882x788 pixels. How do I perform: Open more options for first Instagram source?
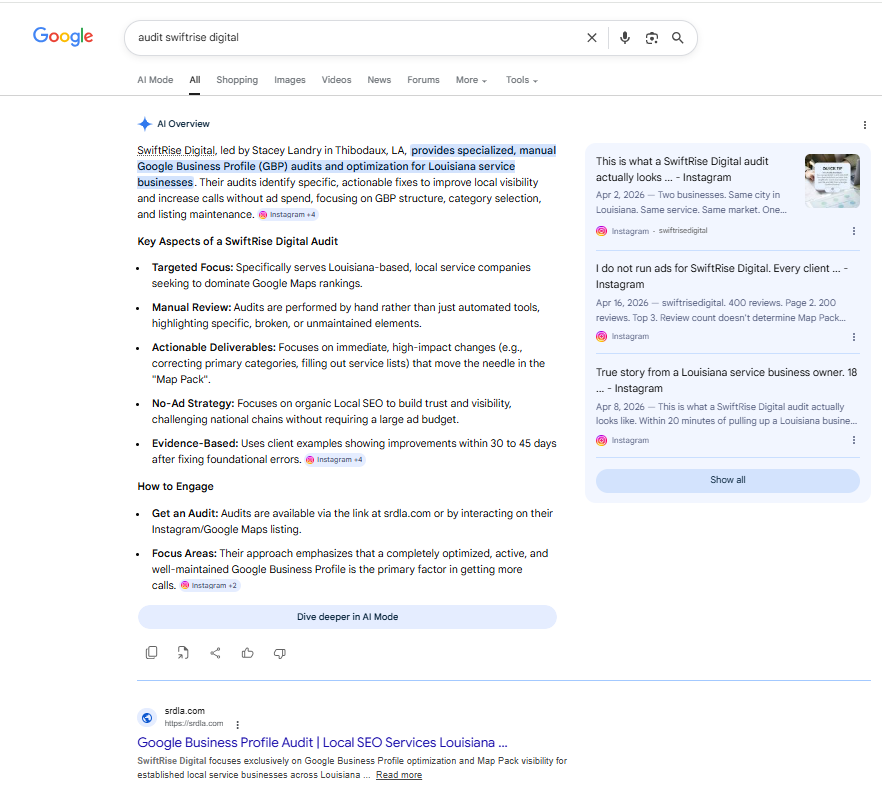click(854, 231)
